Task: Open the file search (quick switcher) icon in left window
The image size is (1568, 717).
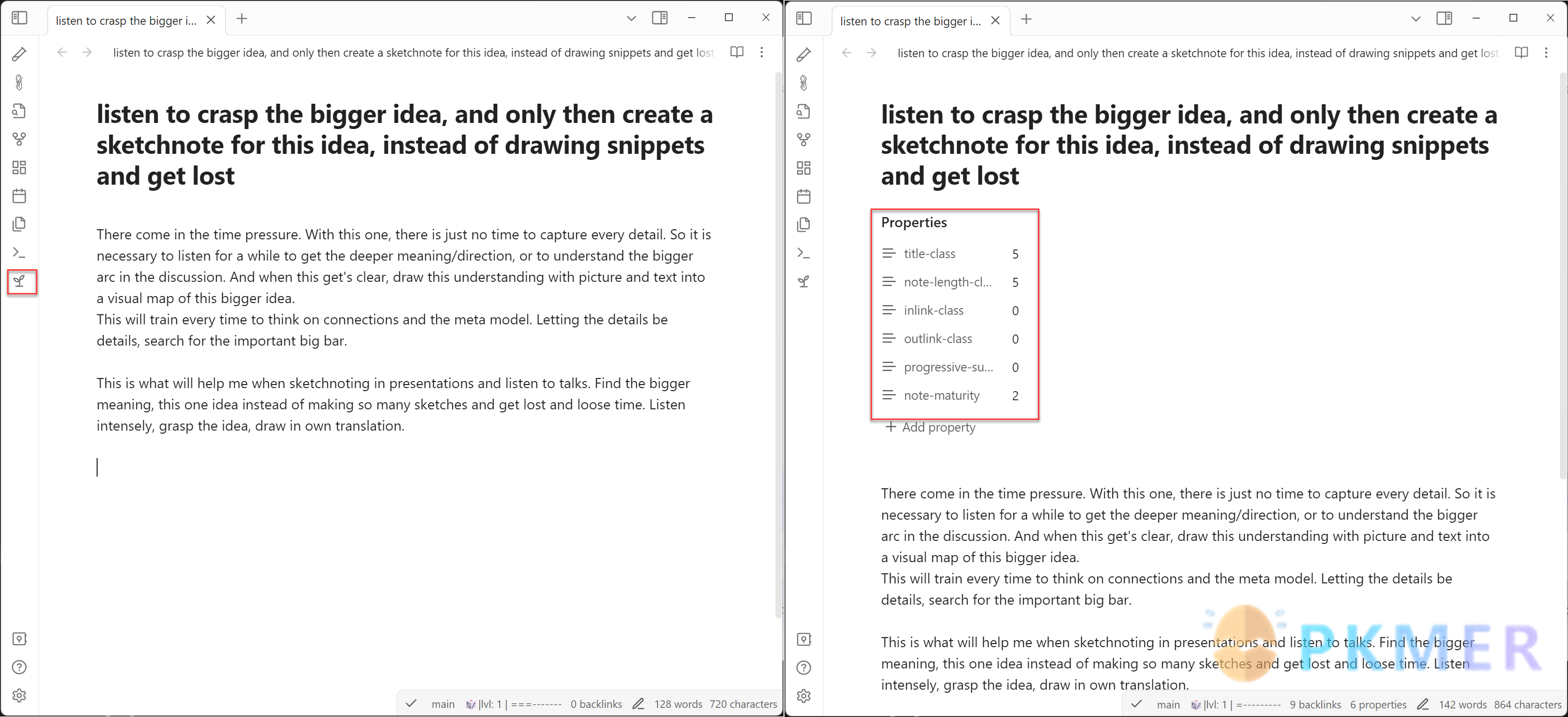Action: point(19,111)
